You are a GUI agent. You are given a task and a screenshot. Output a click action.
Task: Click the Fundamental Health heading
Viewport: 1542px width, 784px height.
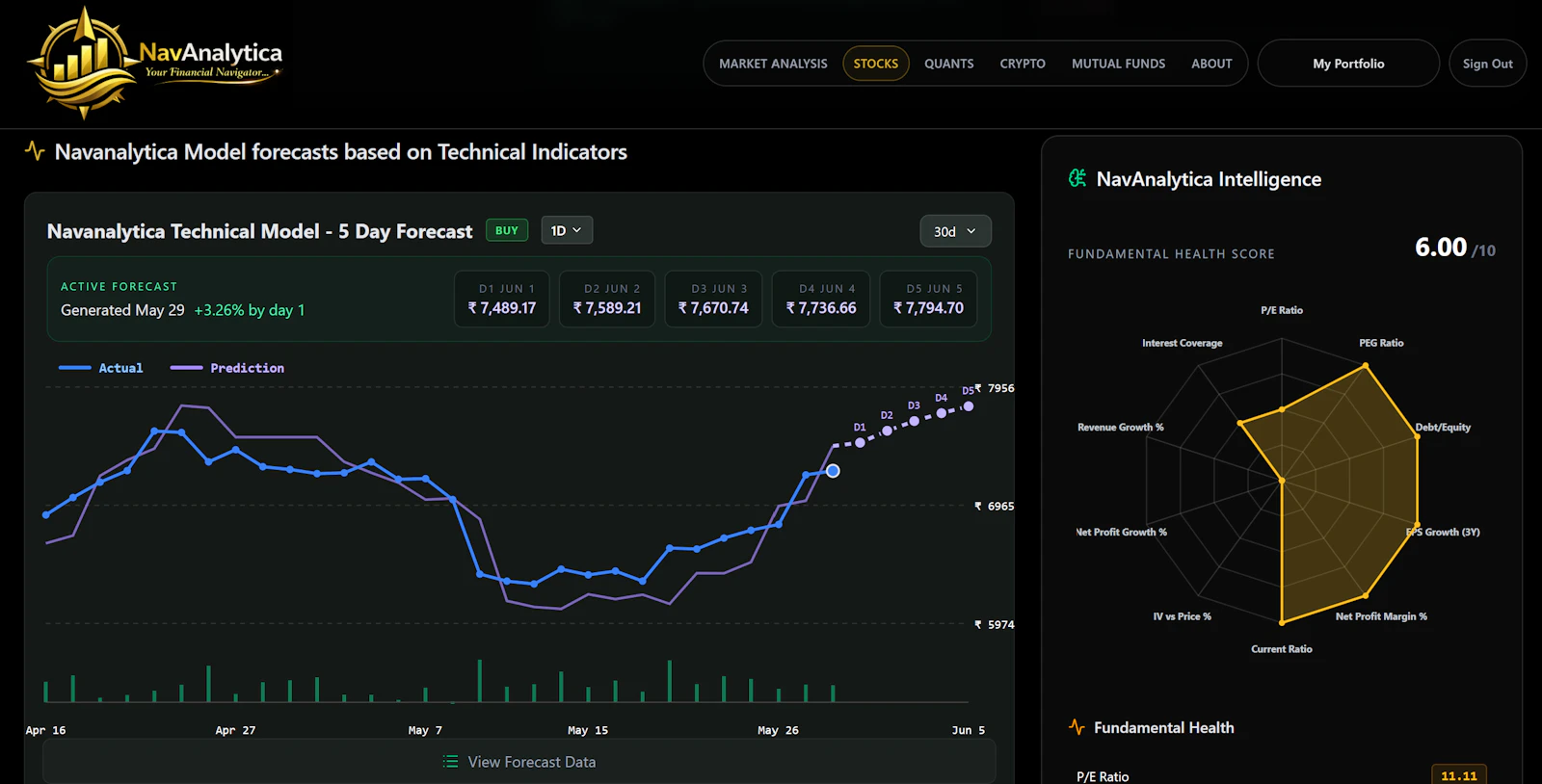[1163, 727]
